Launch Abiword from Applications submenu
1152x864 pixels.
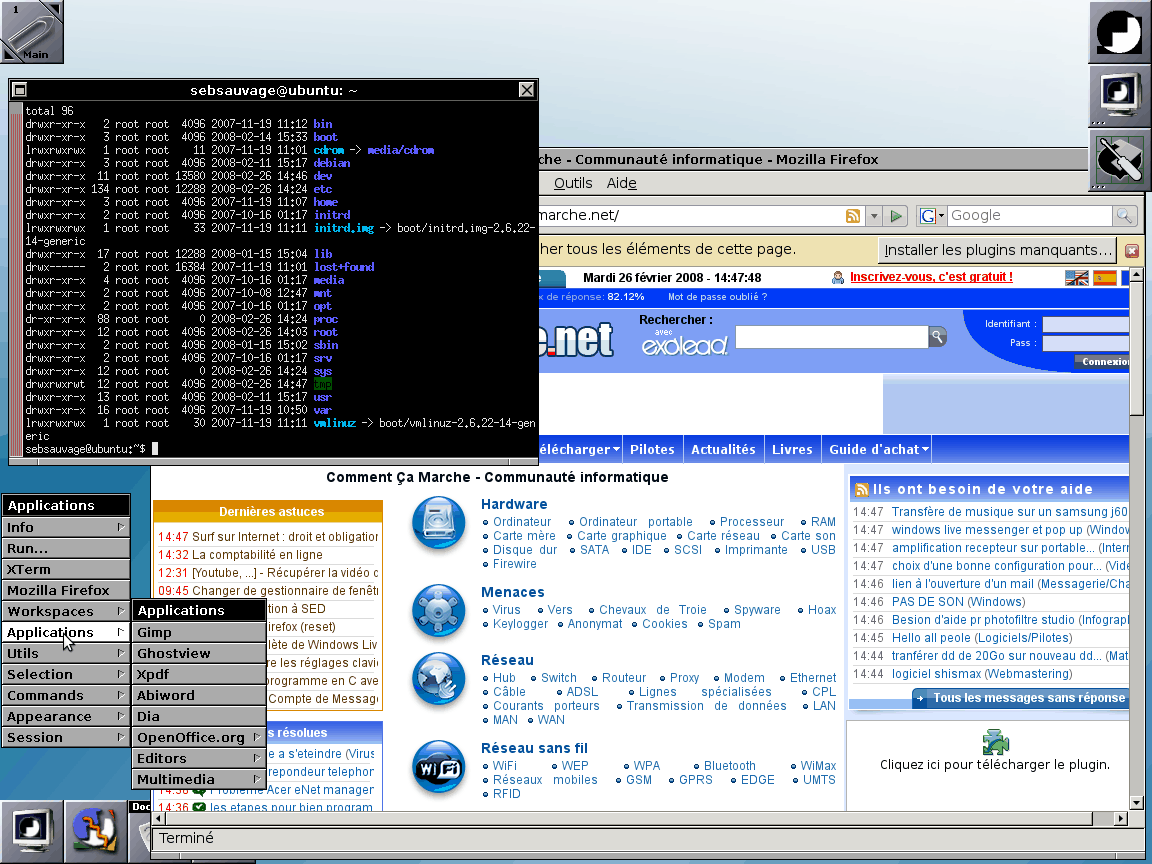pyautogui.click(x=198, y=695)
